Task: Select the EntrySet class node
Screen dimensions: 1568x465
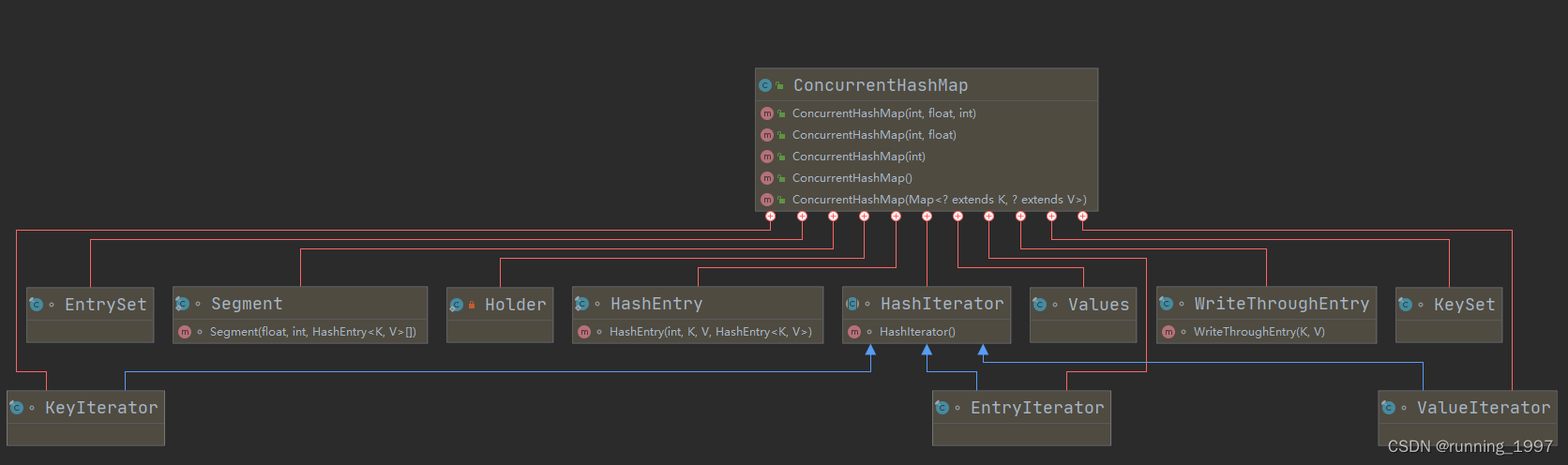Action: [x=90, y=315]
